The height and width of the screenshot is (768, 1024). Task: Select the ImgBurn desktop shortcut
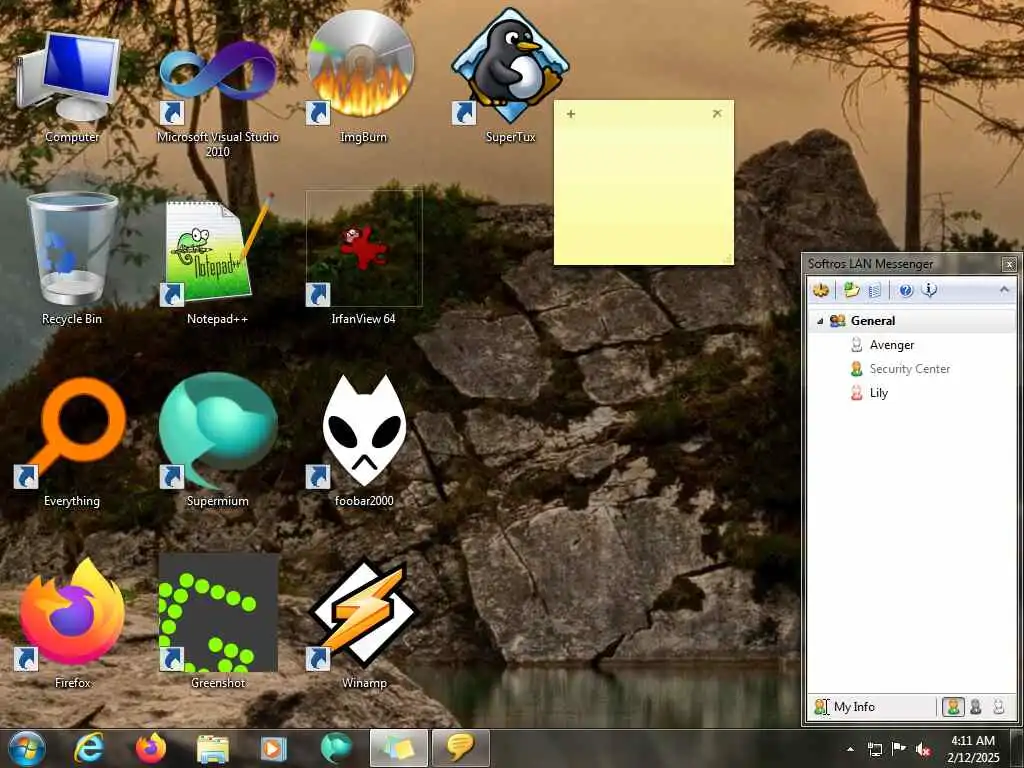click(363, 78)
